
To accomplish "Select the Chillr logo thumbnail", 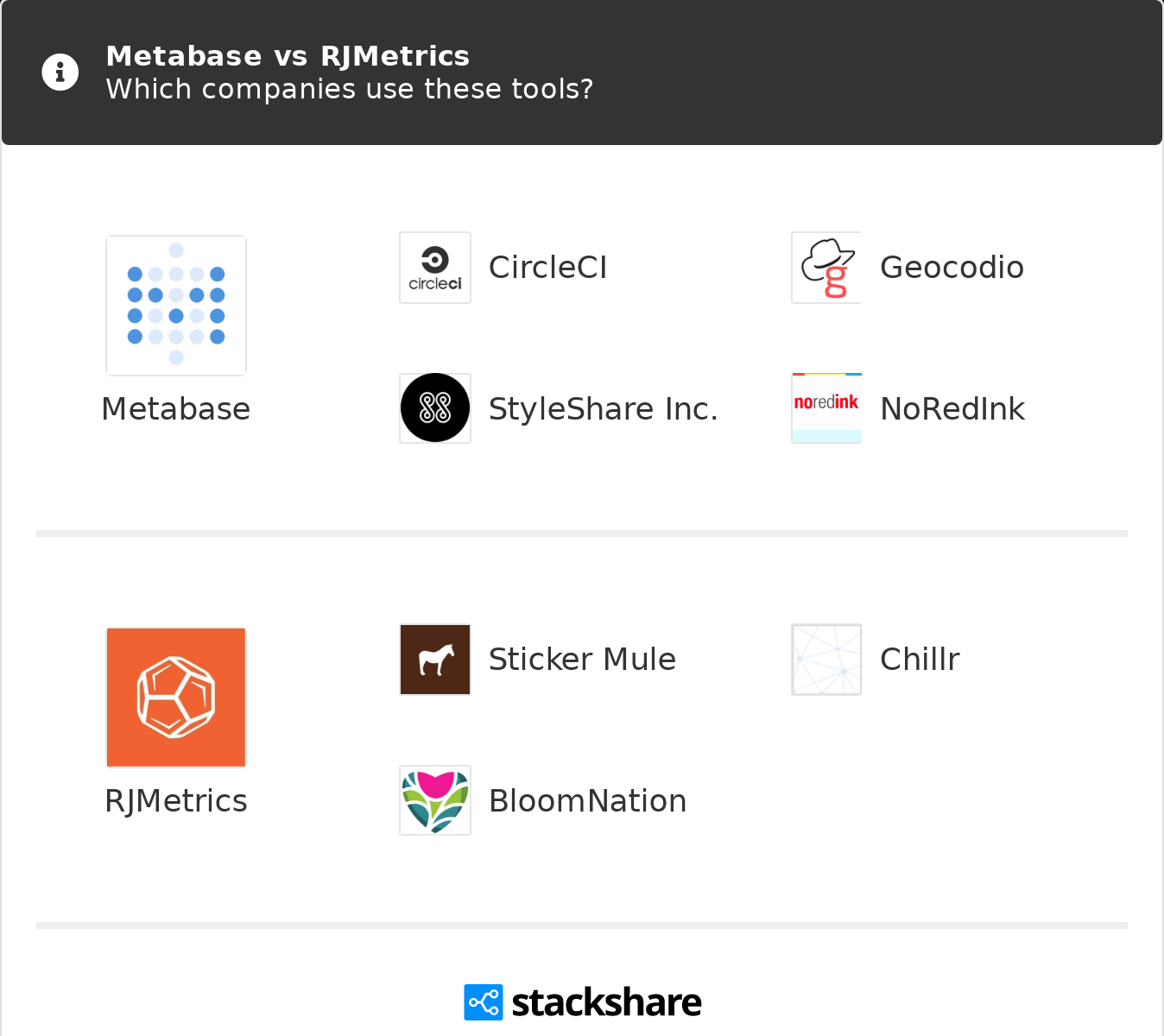I will tap(826, 660).
